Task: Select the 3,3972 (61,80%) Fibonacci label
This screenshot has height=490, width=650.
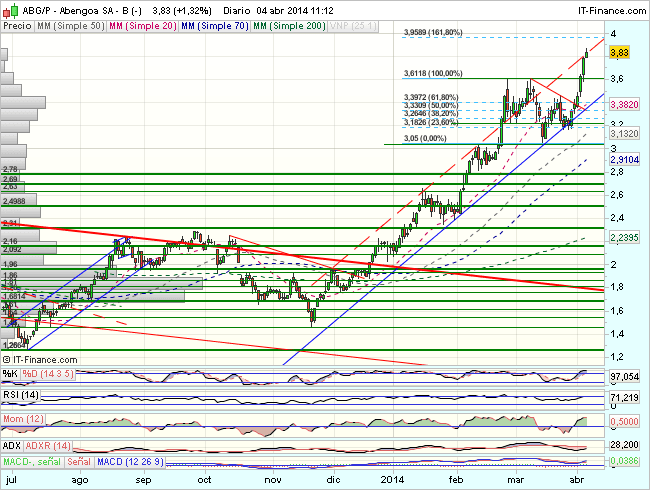Action: click(431, 97)
